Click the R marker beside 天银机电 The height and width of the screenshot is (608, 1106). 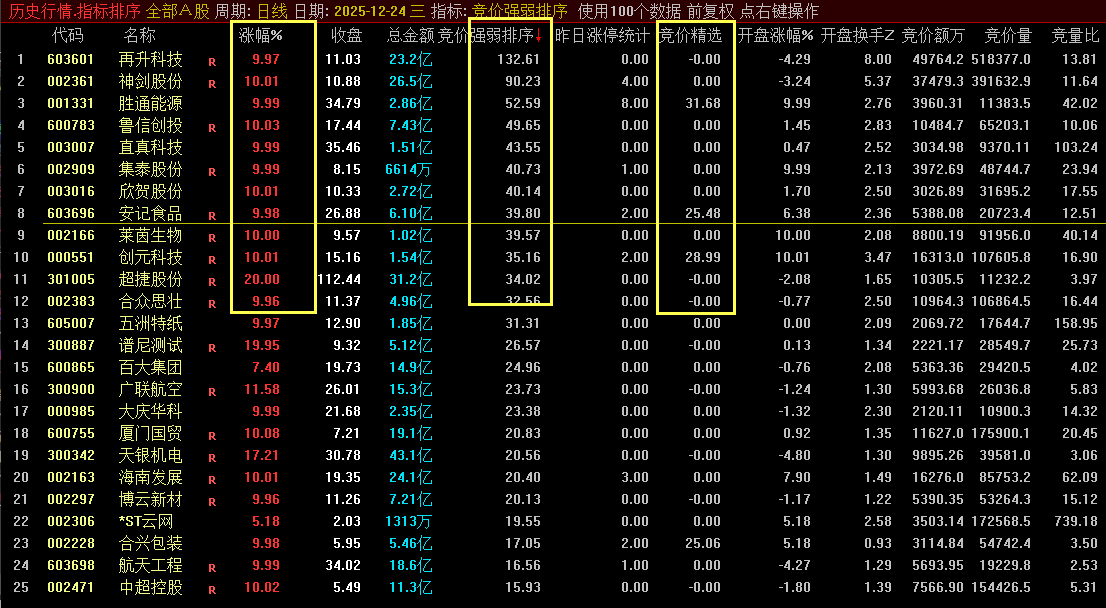(x=212, y=458)
